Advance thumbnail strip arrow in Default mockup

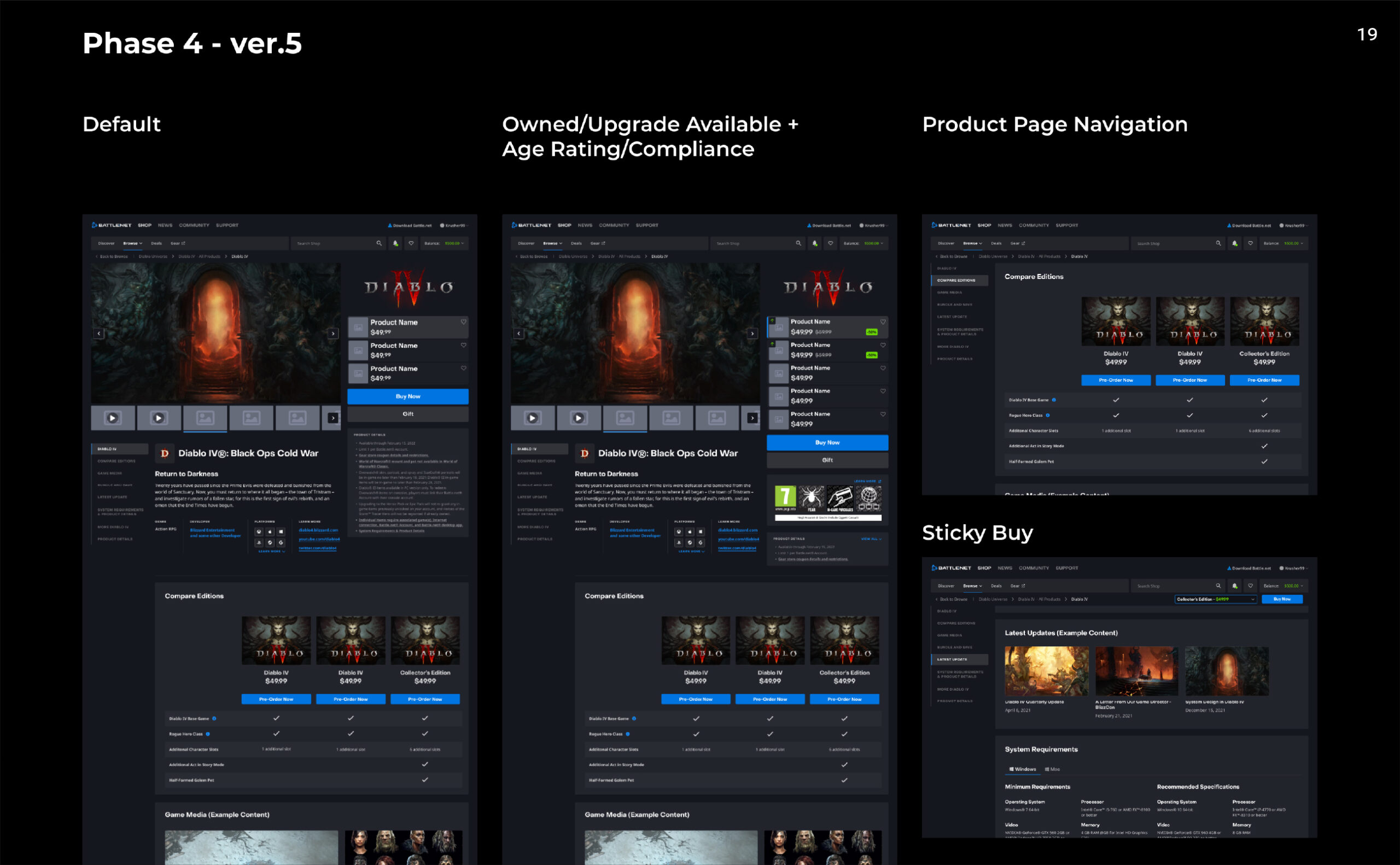[x=332, y=418]
